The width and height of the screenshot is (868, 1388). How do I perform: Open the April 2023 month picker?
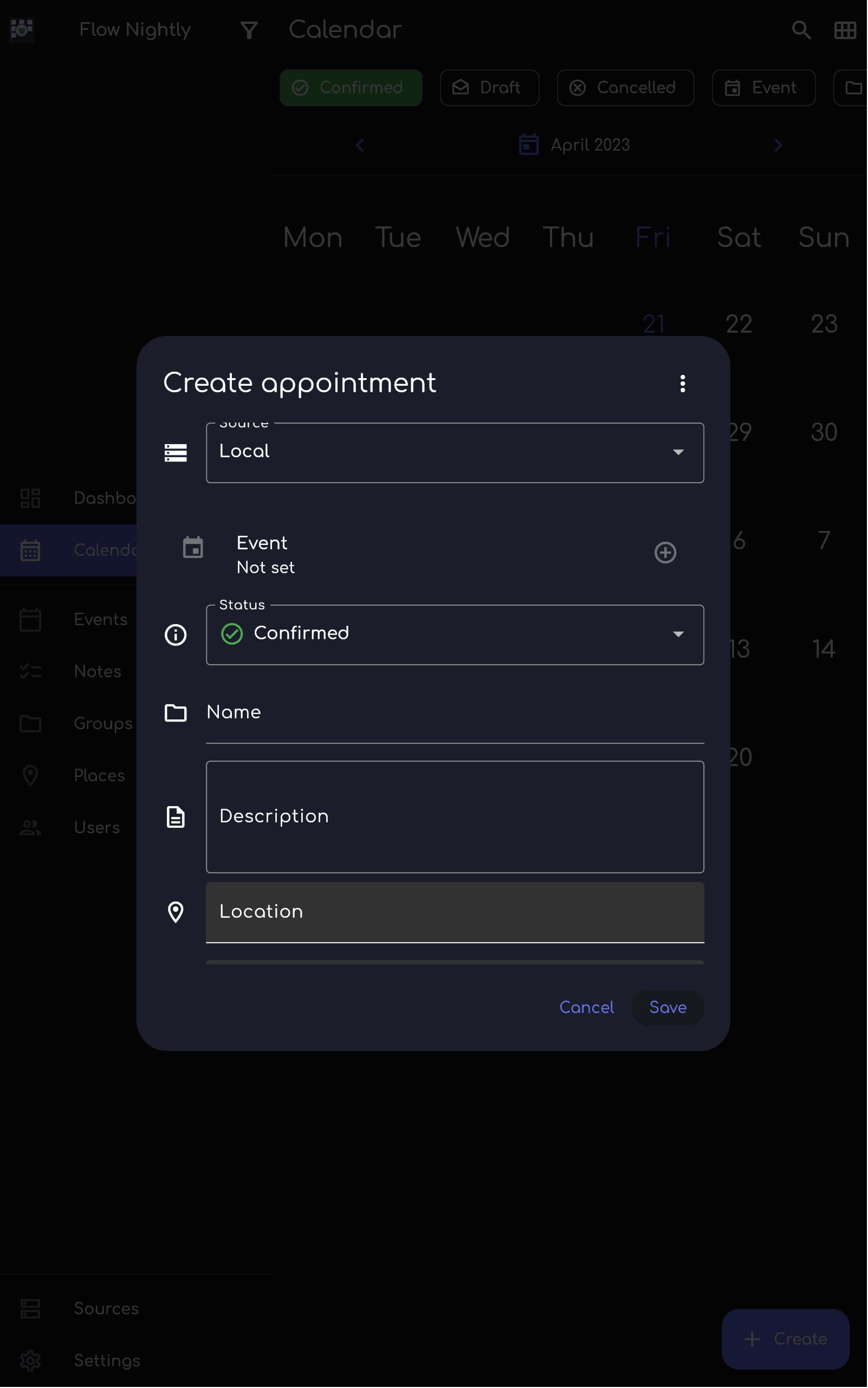[x=575, y=145]
